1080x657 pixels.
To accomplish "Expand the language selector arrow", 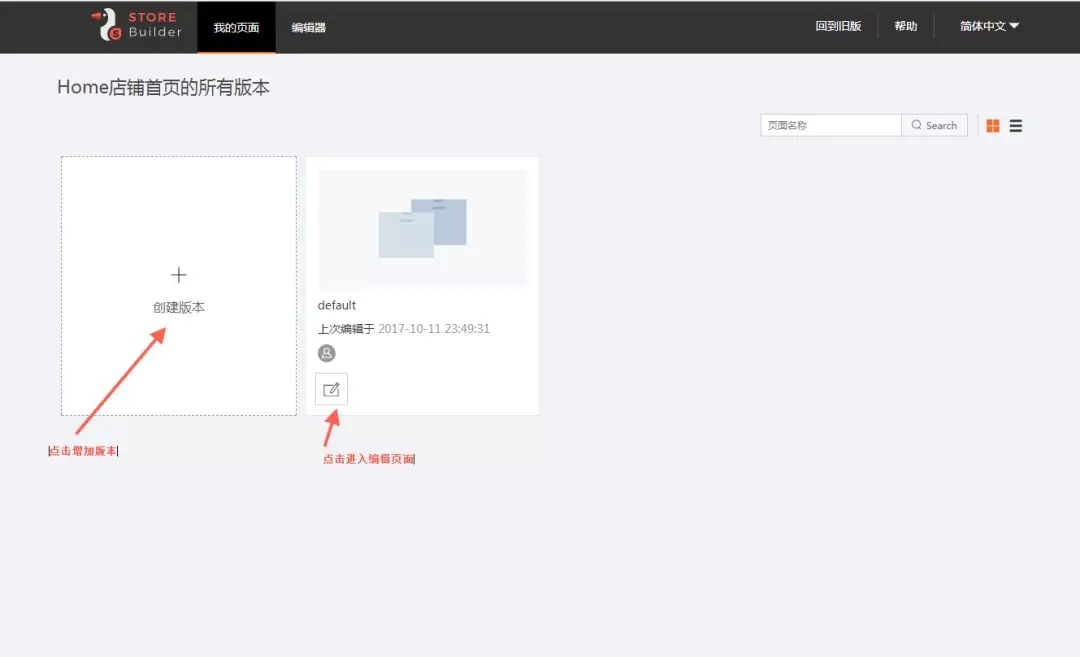I will tap(1016, 27).
